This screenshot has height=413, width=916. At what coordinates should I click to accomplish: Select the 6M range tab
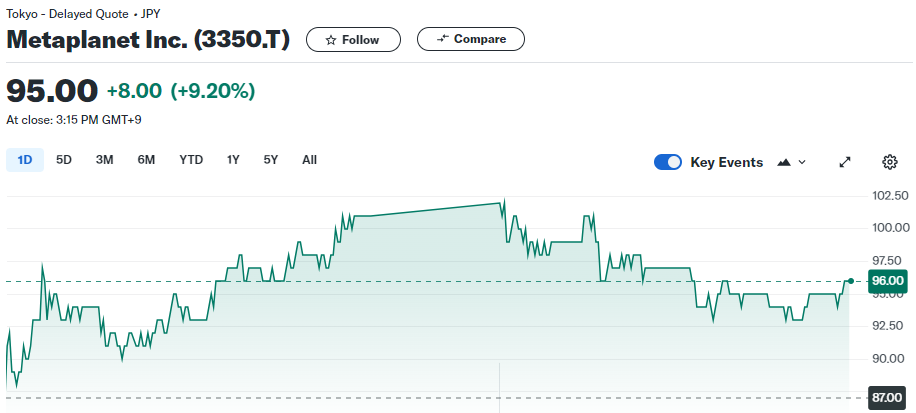coord(146,160)
